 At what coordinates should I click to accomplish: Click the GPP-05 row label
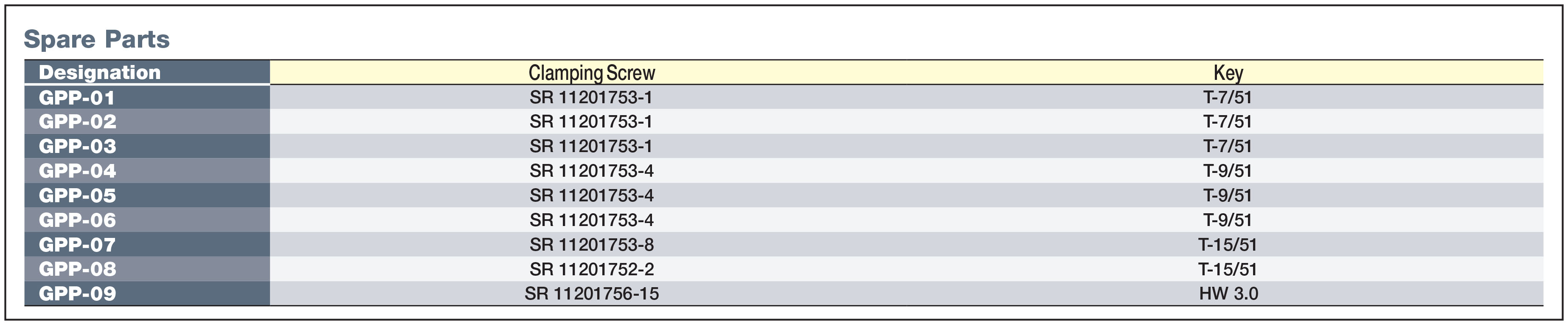(147, 195)
